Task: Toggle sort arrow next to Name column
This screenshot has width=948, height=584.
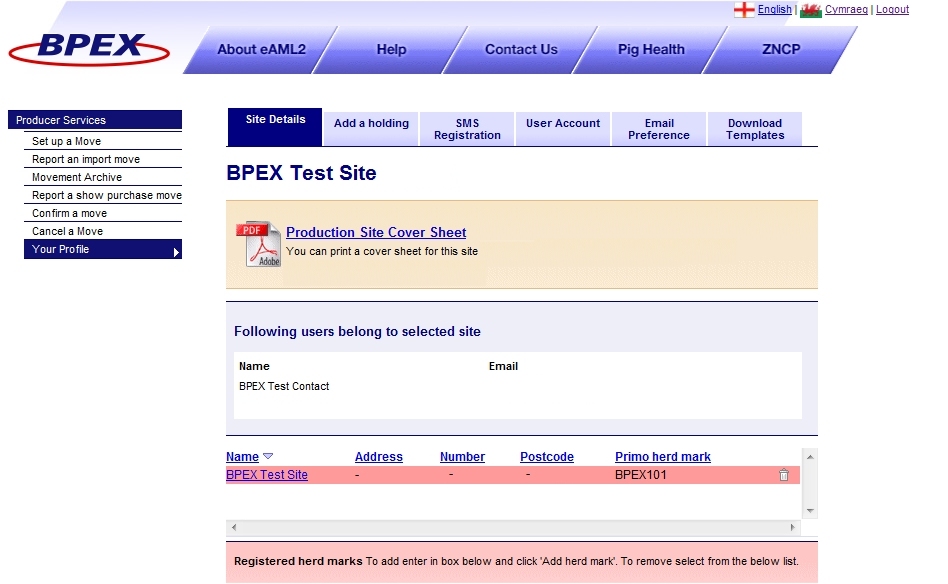Action: point(268,457)
